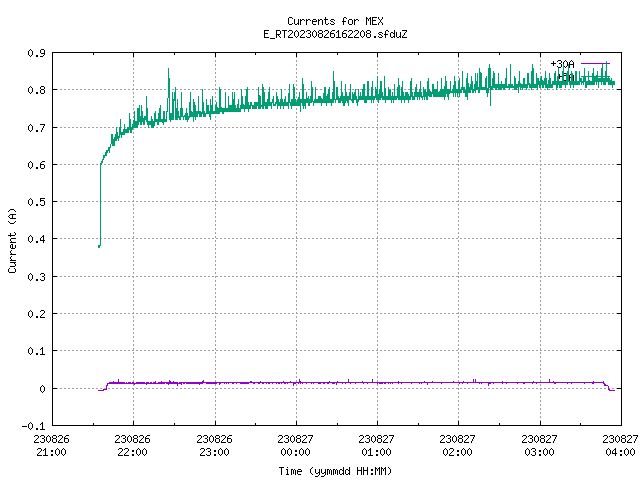Select the filename 'E_RT20230826162208.sfduZ' subtitle
Image resolution: width=640 pixels, height=480 pixels.
[335, 34]
